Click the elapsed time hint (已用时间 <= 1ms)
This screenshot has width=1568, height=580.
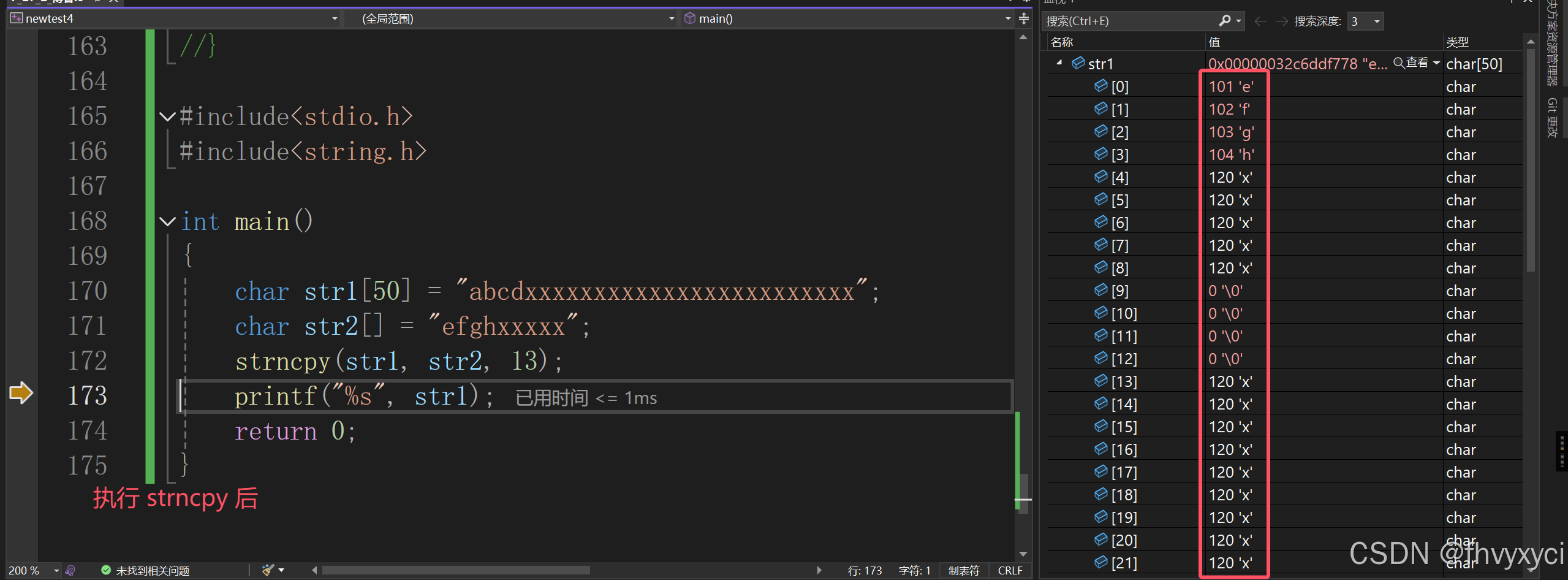pos(586,398)
